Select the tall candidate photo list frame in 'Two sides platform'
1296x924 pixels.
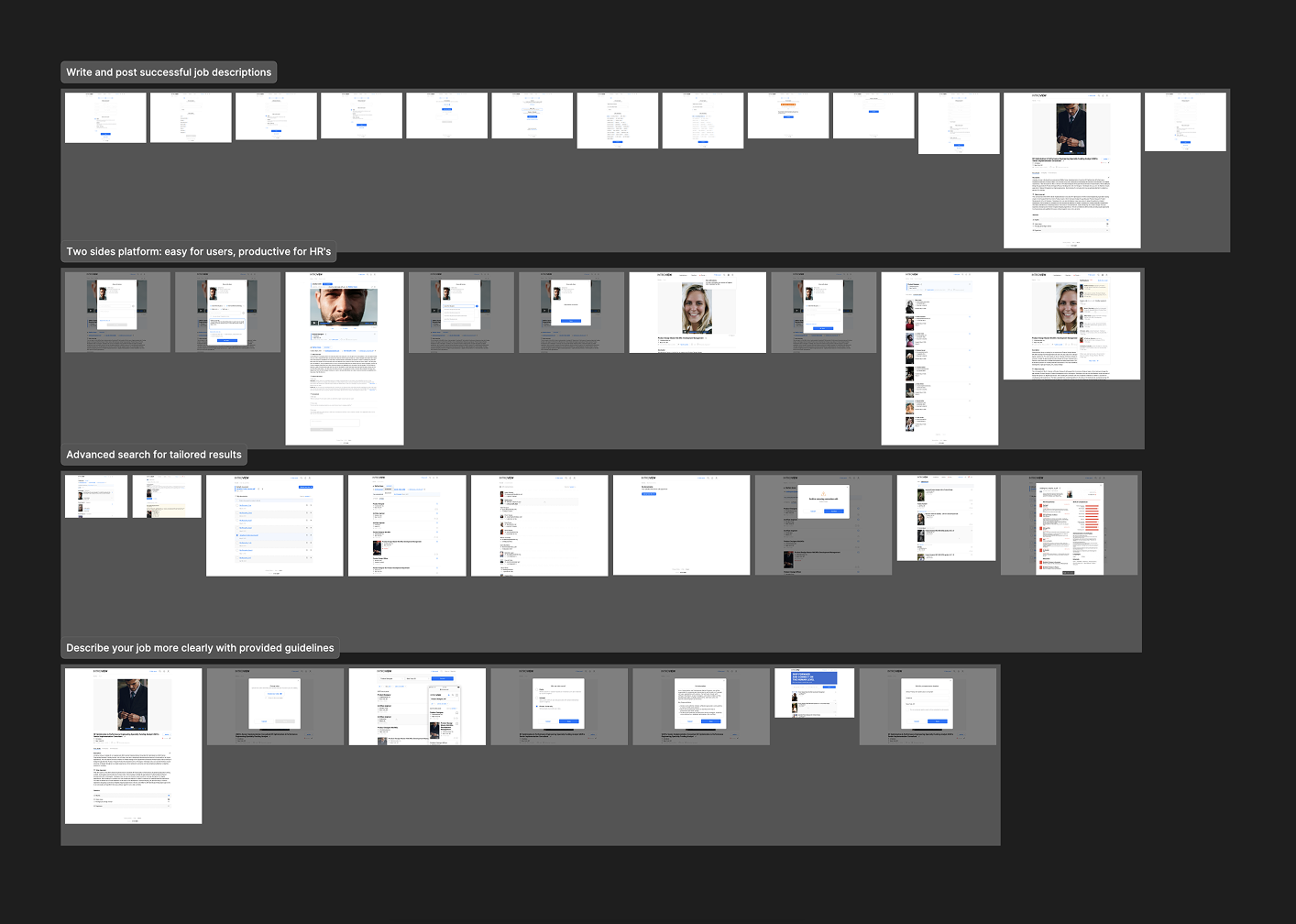(939, 358)
